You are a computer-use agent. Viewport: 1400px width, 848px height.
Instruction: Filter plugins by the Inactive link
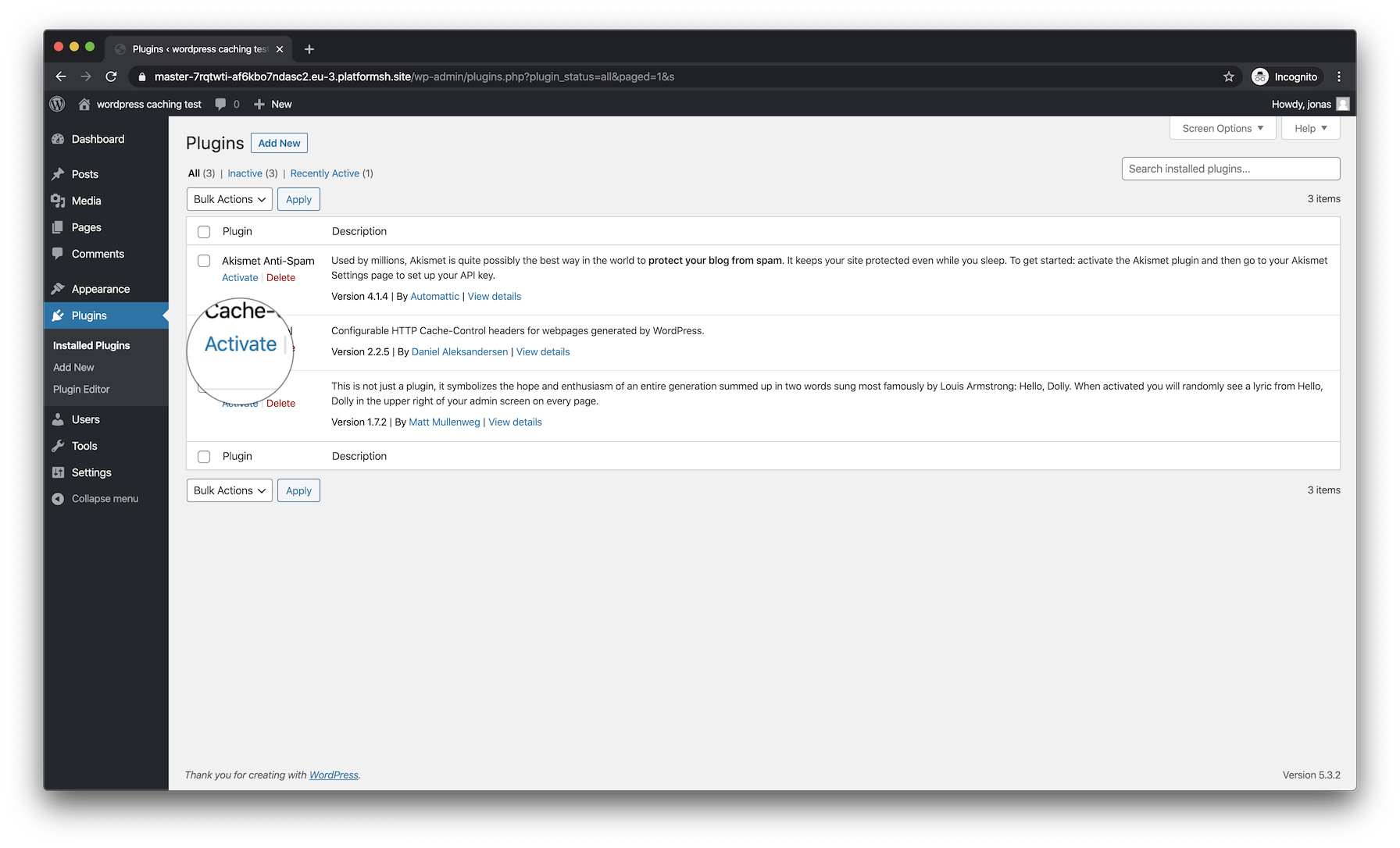[245, 173]
